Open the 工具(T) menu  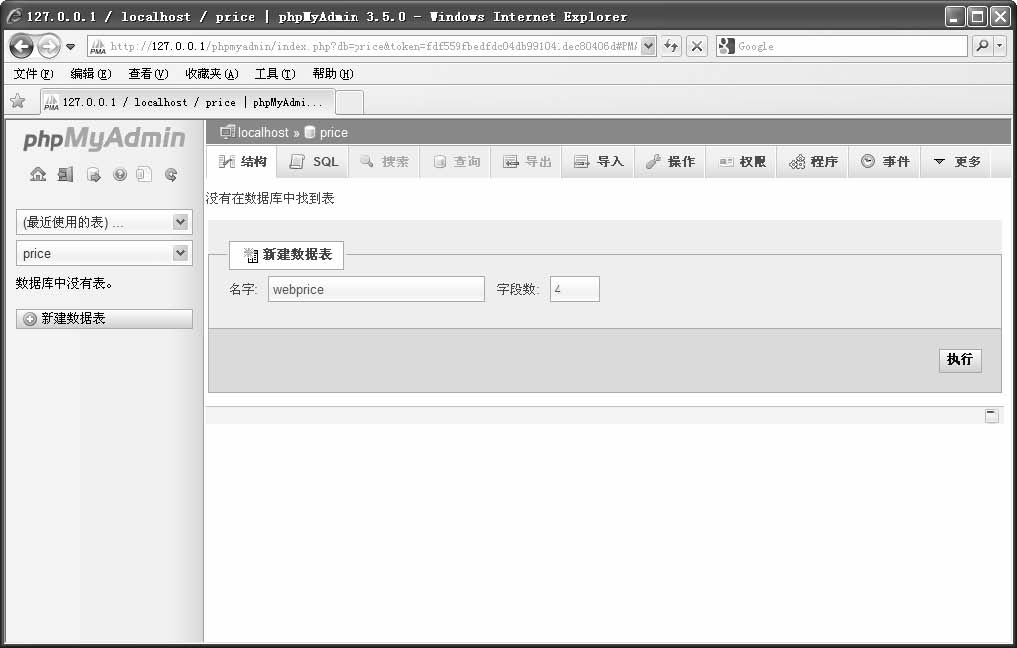[x=275, y=74]
